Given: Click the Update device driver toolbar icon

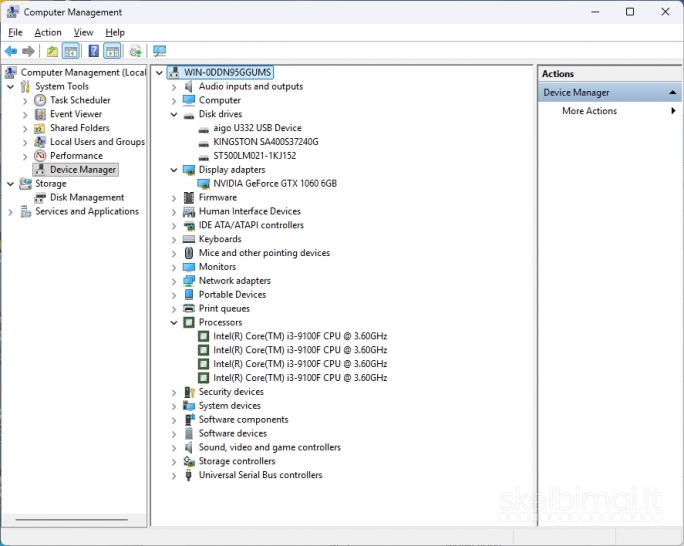Looking at the screenshot, I should (136, 51).
